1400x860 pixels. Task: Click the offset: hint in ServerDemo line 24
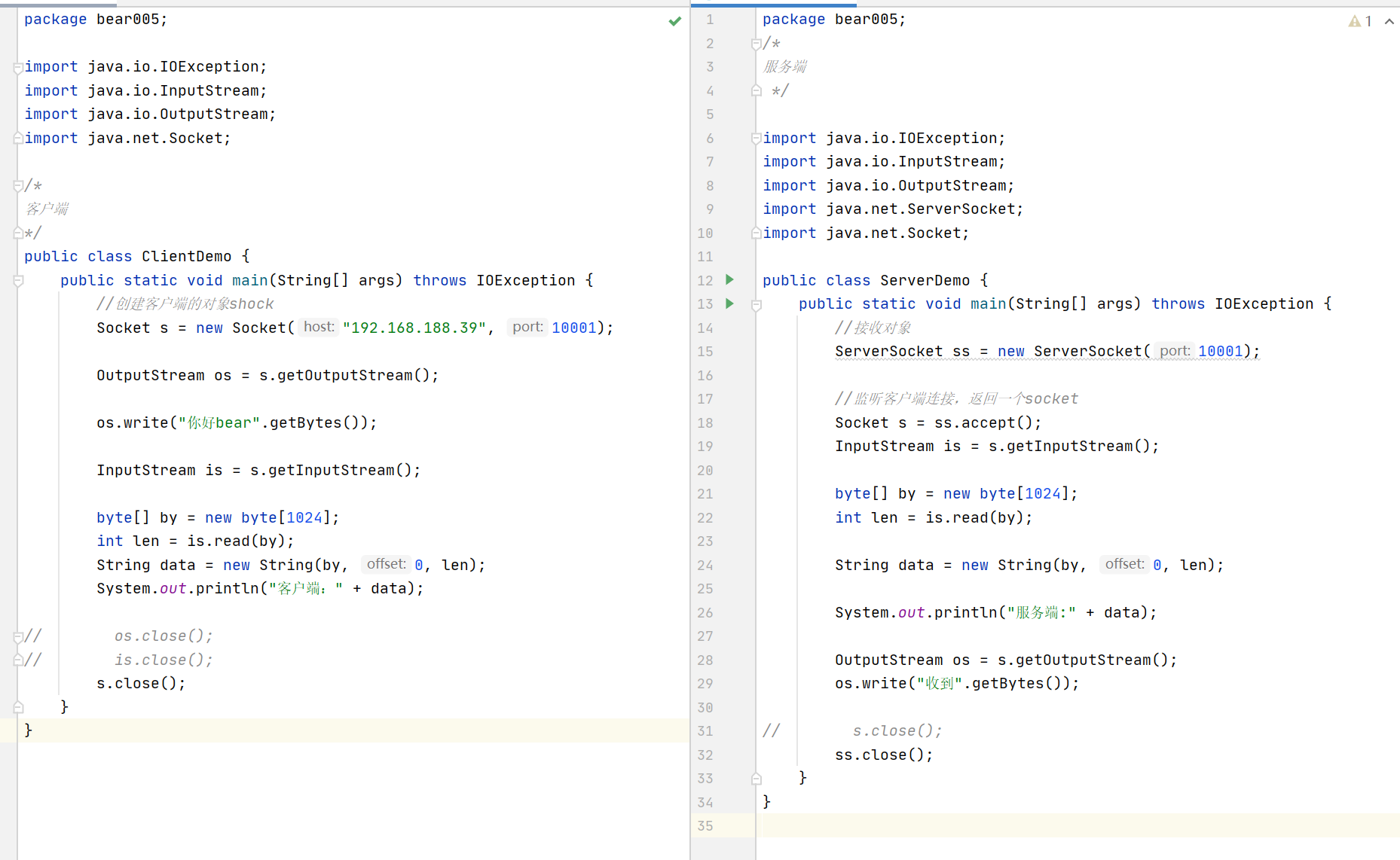[x=1125, y=564]
